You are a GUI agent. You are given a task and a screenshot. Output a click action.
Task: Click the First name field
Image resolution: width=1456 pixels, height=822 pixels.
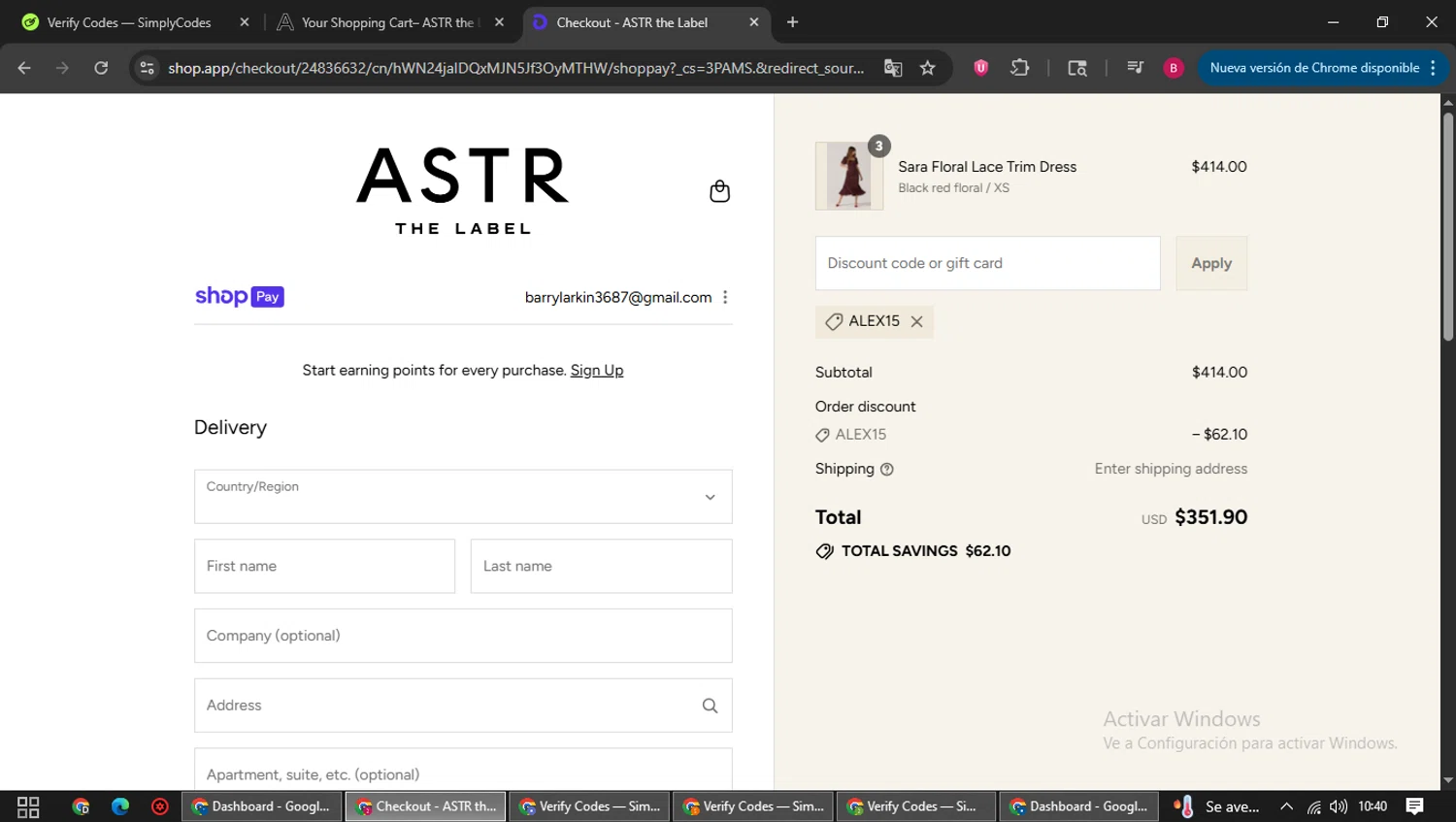pyautogui.click(x=324, y=567)
